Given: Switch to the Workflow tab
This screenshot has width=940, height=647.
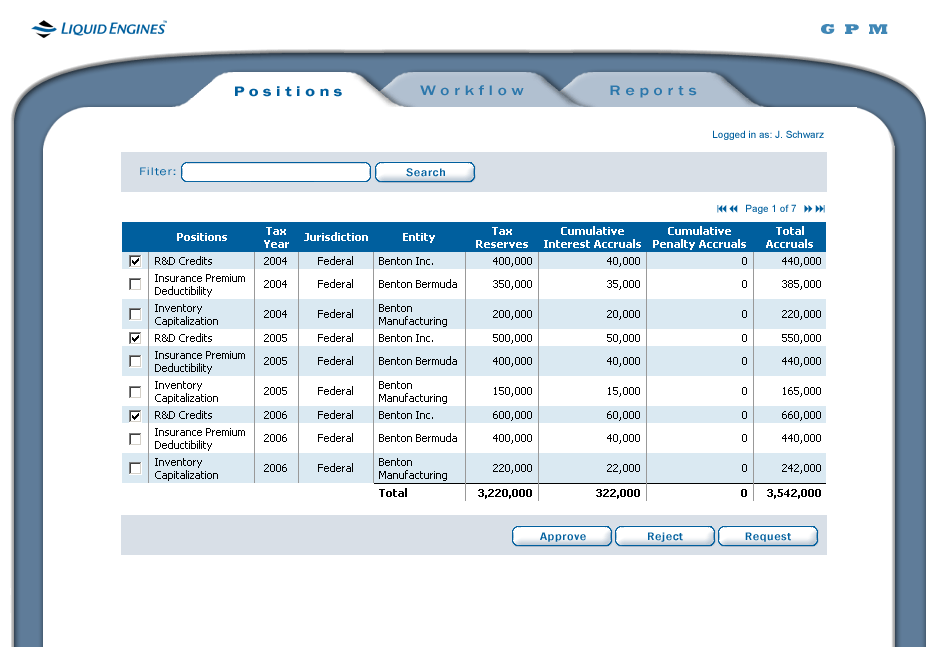Looking at the screenshot, I should coord(472,91).
